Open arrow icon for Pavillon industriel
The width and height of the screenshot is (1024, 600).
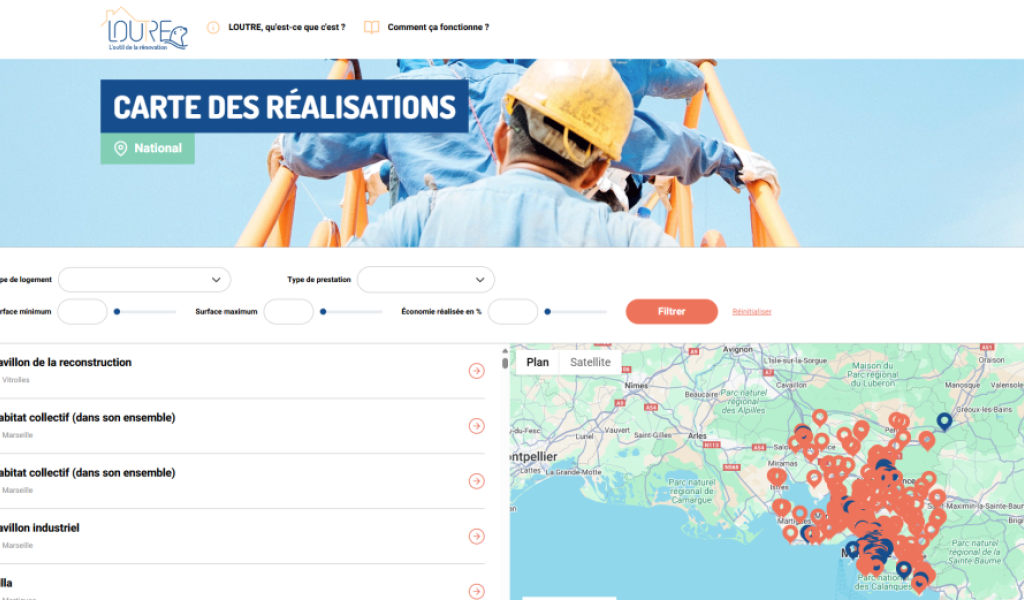[x=476, y=536]
